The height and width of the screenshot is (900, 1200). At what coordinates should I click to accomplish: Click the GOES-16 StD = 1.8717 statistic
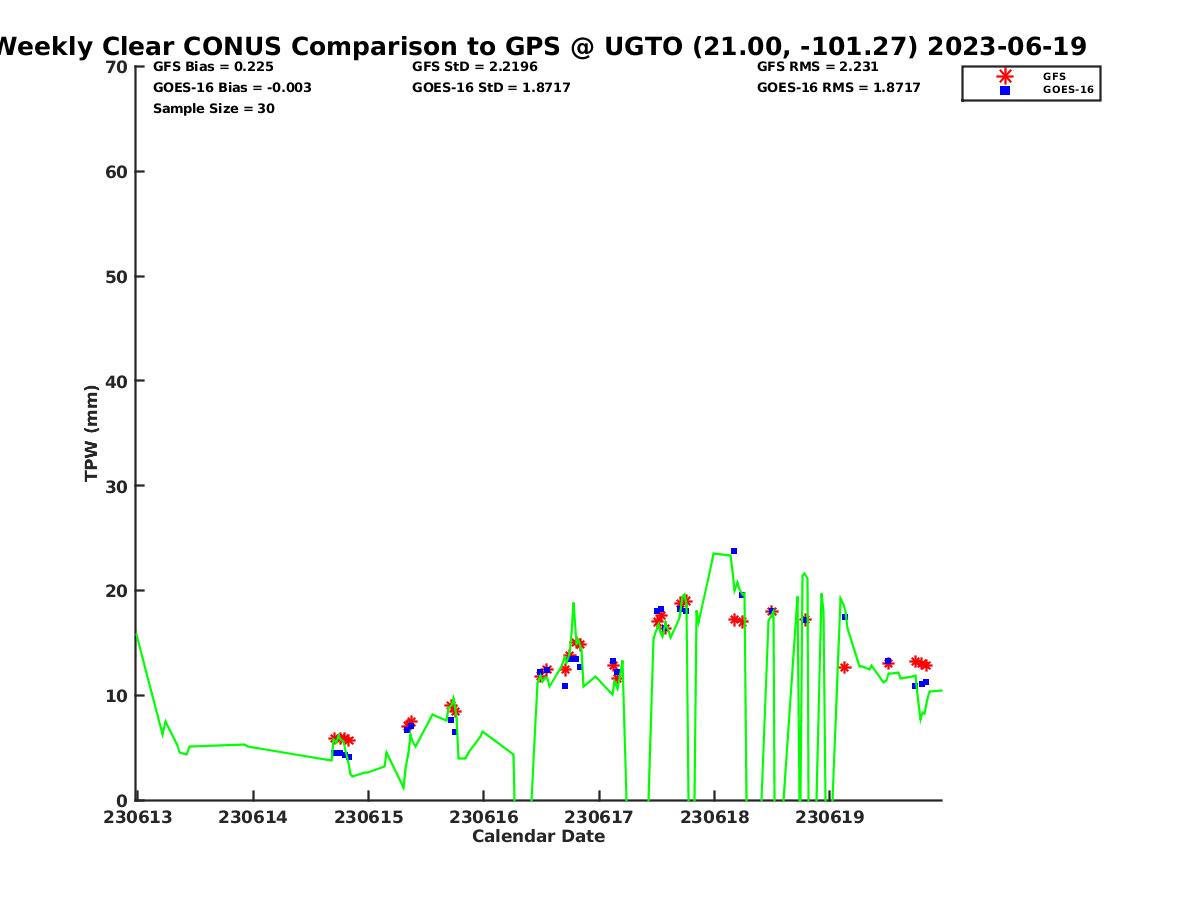coord(491,88)
